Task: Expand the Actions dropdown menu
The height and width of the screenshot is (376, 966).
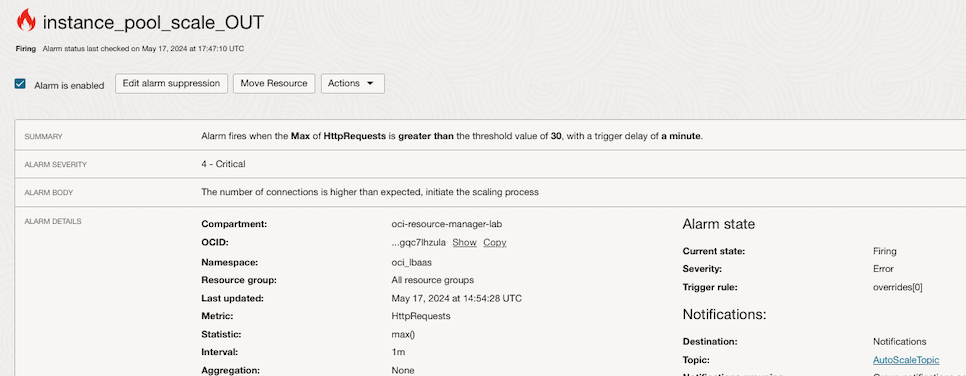Action: [352, 84]
